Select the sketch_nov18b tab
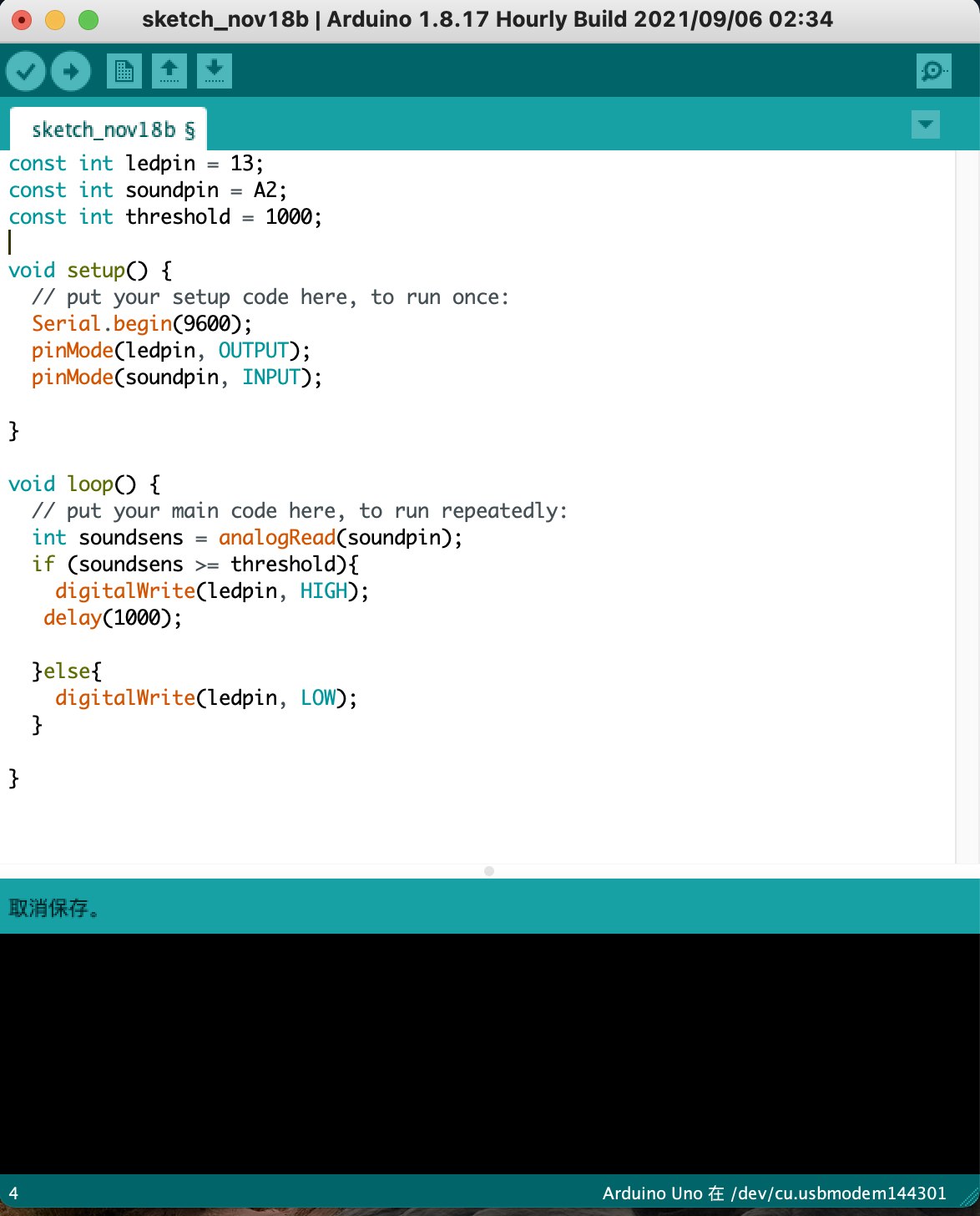The width and height of the screenshot is (980, 1216). coord(109,129)
